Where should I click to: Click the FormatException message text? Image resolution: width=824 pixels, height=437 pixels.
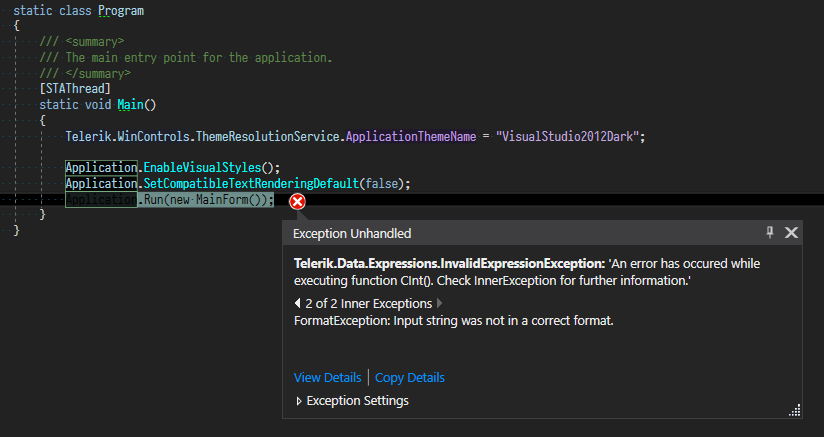453,321
